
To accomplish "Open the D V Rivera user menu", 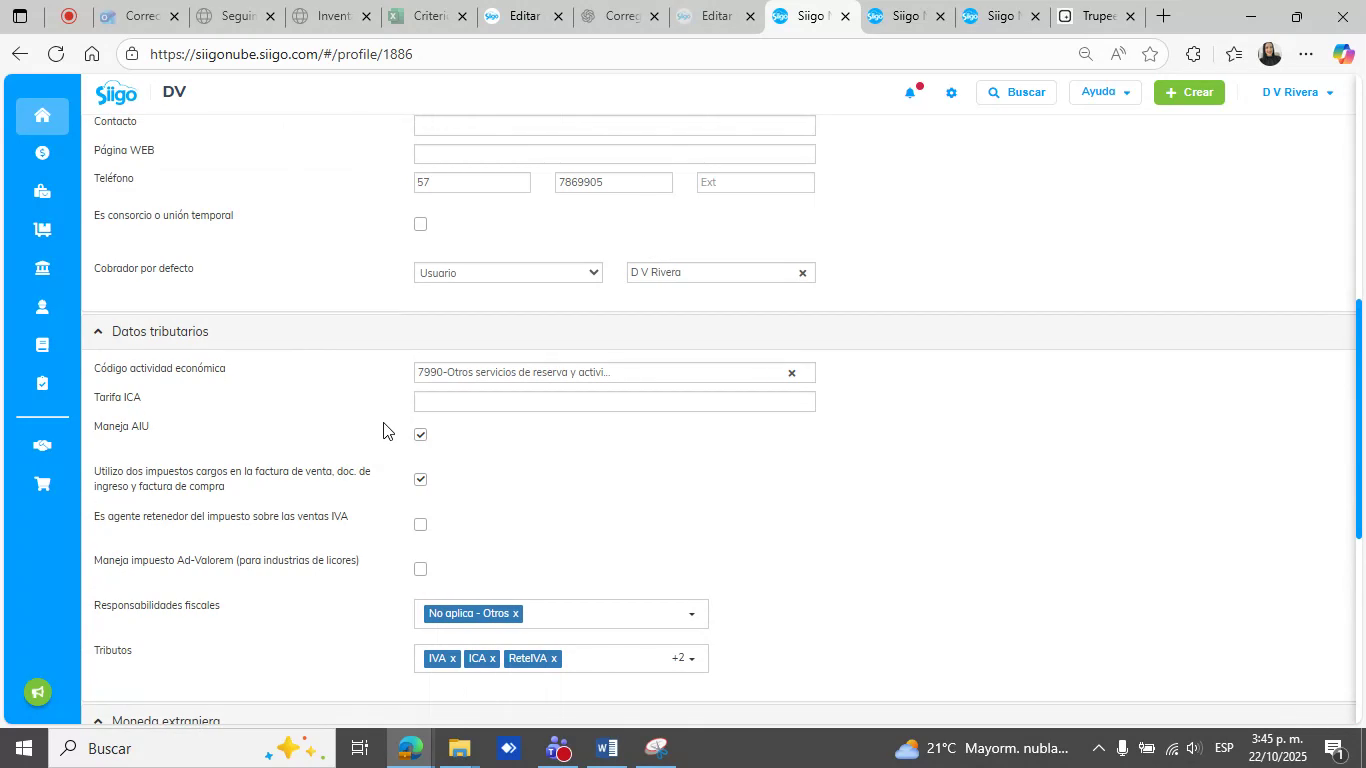I will tap(1297, 92).
